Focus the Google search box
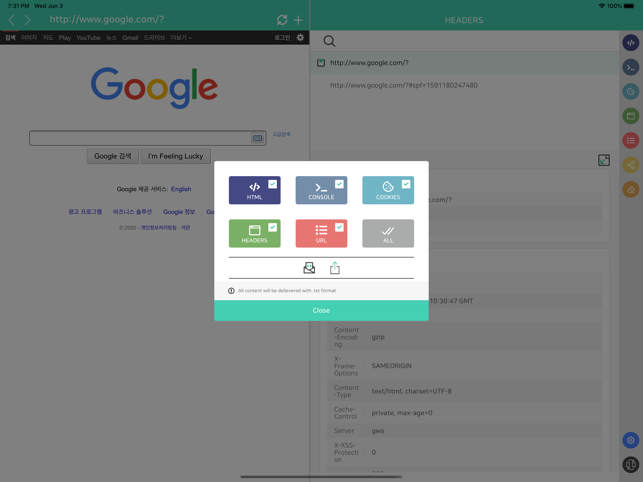 pos(139,138)
